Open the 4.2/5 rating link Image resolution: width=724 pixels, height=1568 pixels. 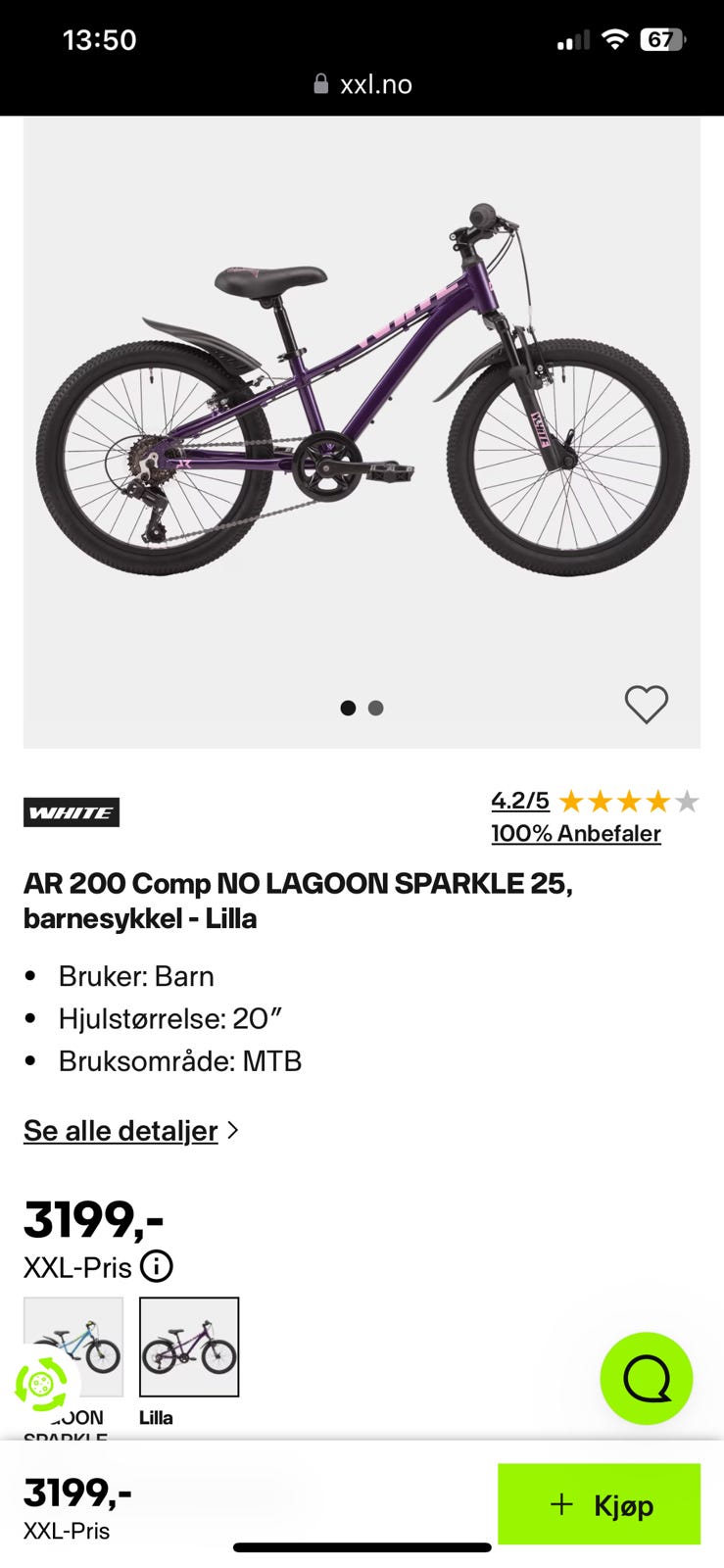point(520,801)
